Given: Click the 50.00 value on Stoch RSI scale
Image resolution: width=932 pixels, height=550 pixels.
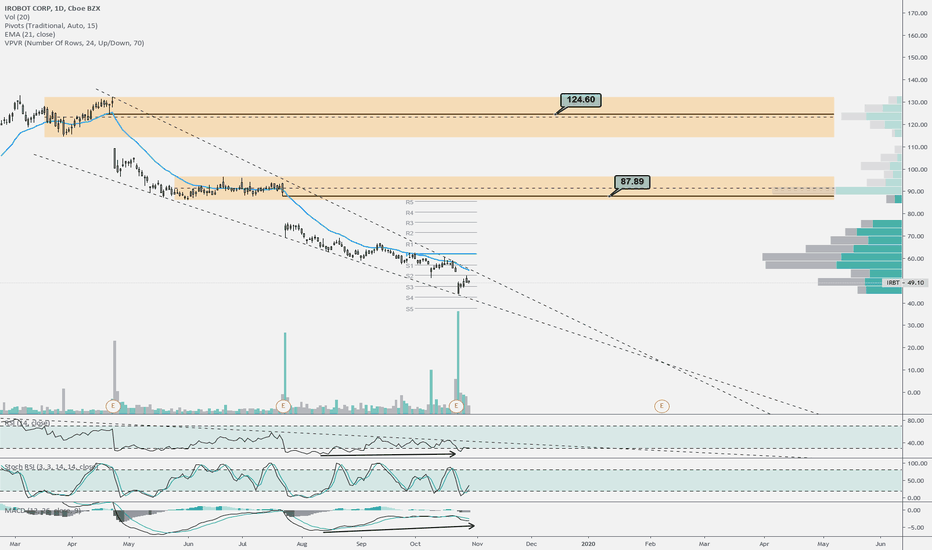Looking at the screenshot, I should point(916,480).
